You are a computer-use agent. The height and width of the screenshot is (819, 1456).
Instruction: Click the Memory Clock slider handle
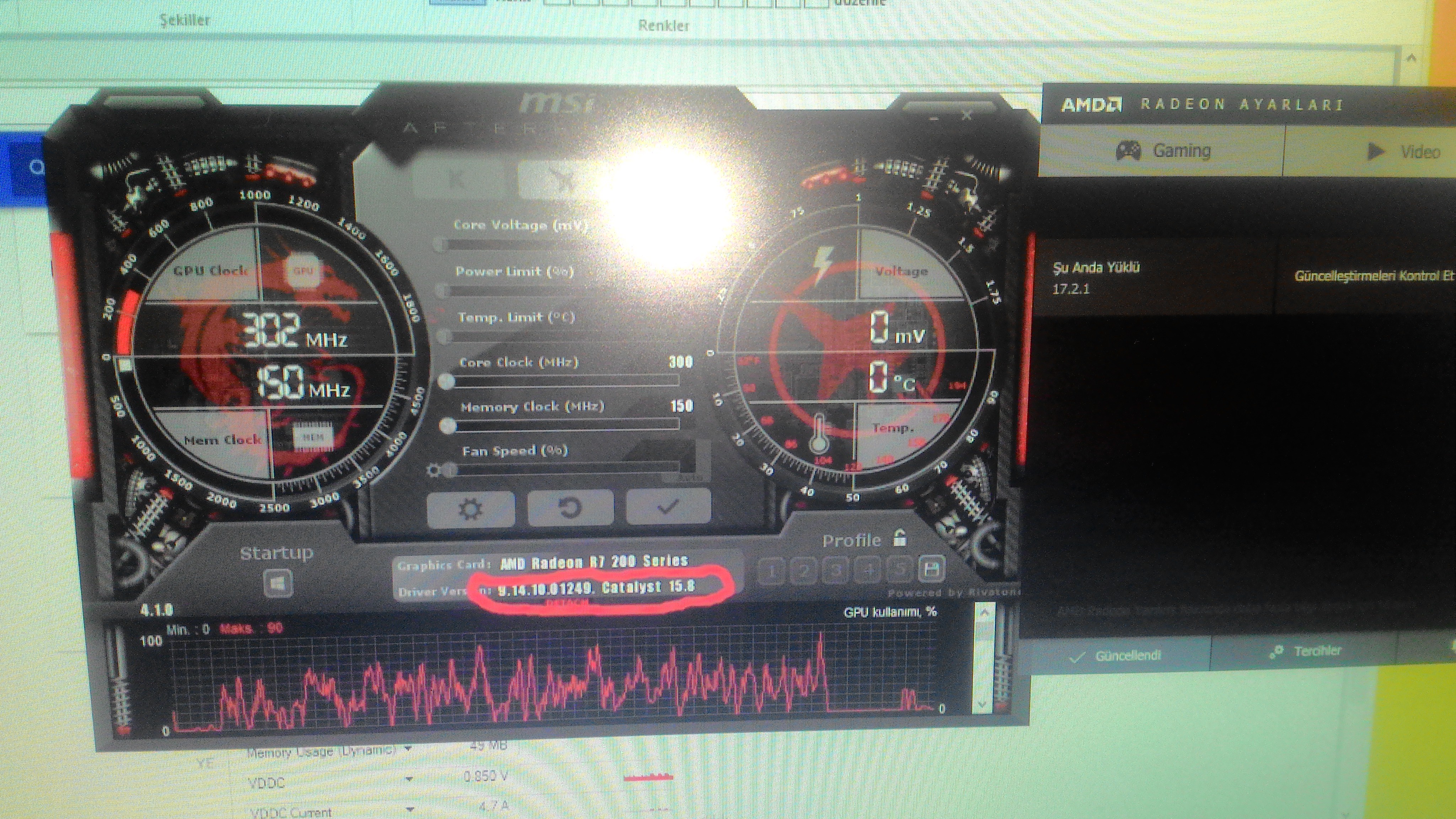448,425
